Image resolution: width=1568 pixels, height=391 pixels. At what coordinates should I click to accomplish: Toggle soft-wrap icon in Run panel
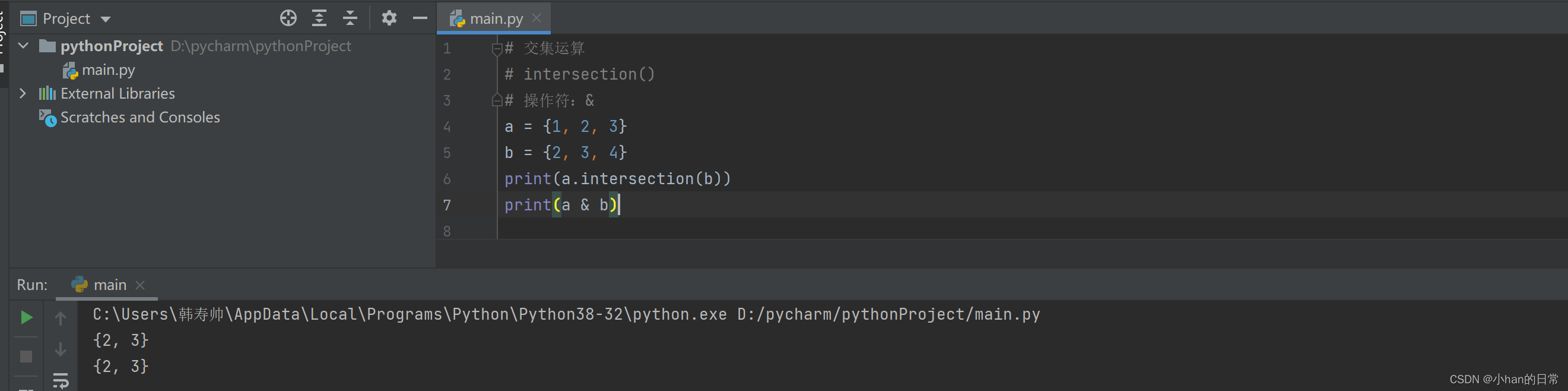(61, 381)
